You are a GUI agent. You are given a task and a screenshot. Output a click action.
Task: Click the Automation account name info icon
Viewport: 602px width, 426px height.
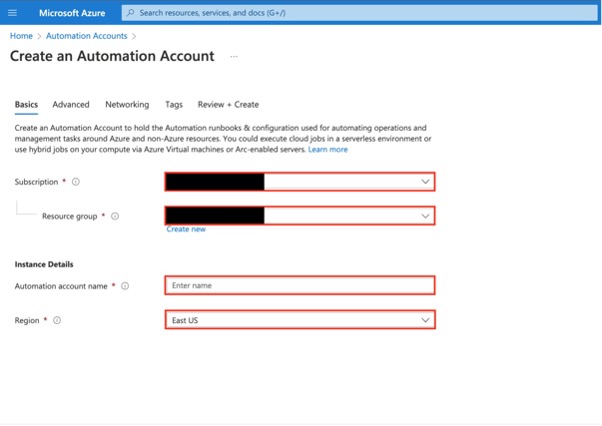(x=125, y=286)
